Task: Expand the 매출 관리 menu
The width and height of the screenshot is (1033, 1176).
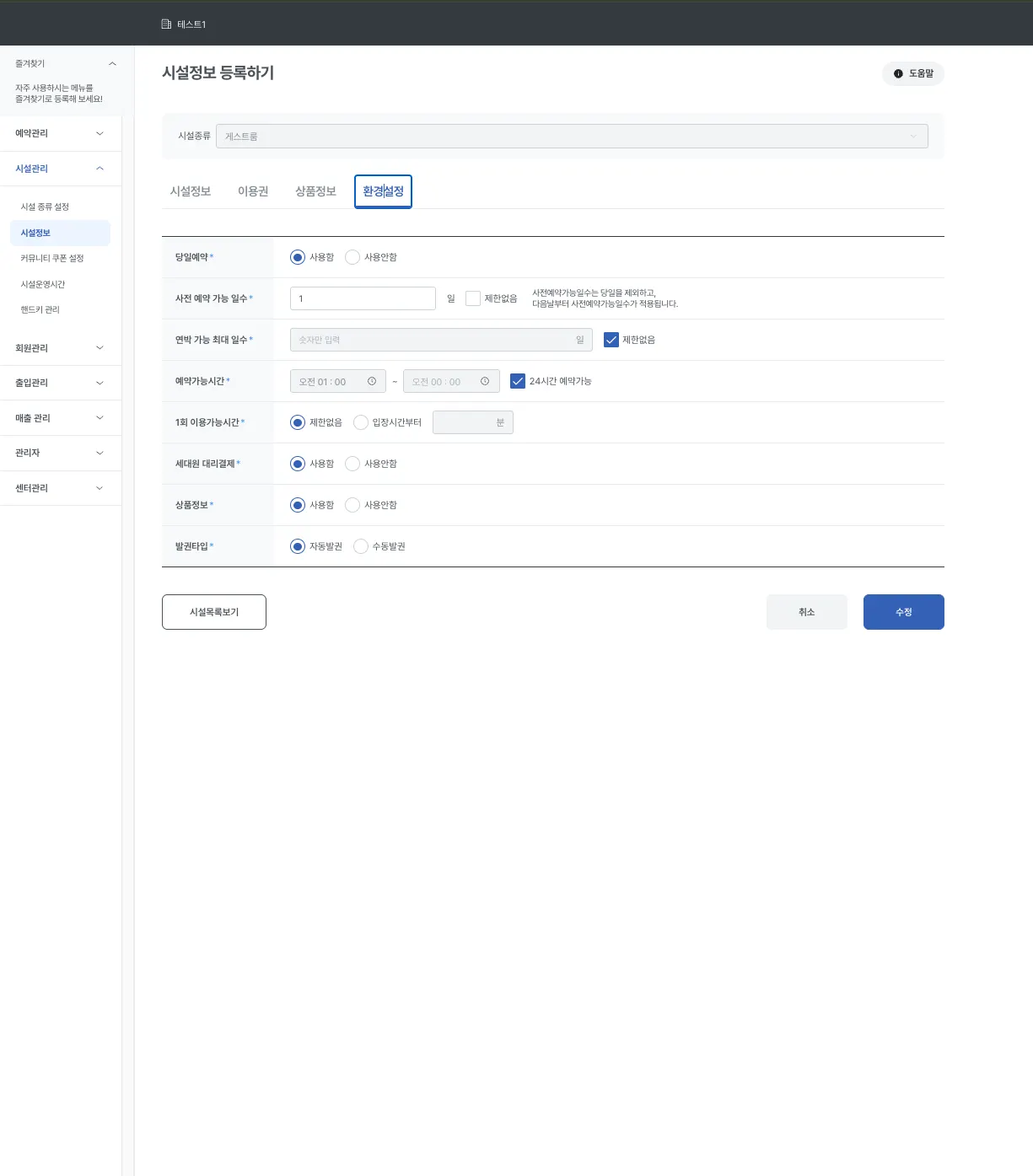Action: pos(61,418)
